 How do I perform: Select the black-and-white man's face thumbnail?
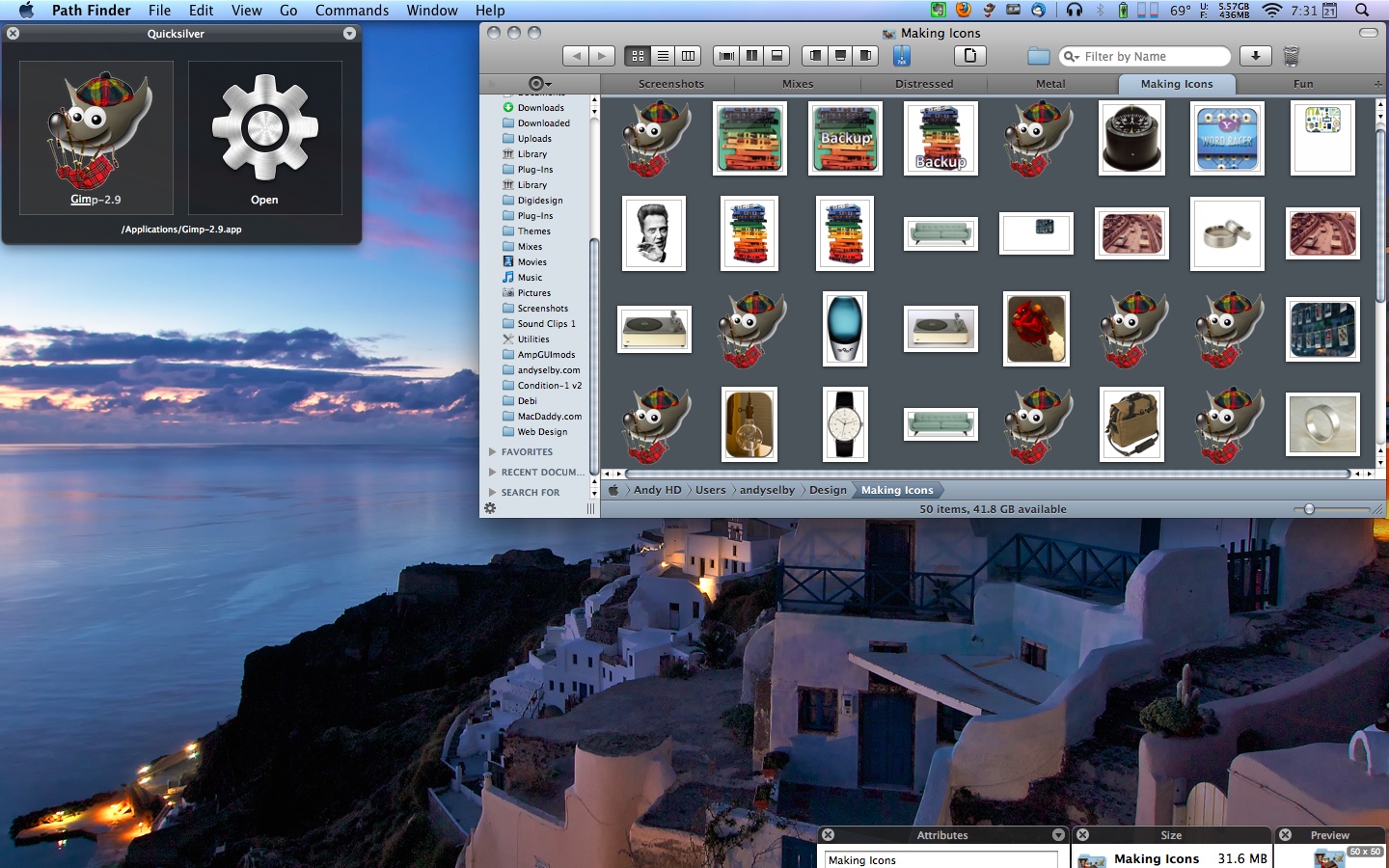(654, 233)
